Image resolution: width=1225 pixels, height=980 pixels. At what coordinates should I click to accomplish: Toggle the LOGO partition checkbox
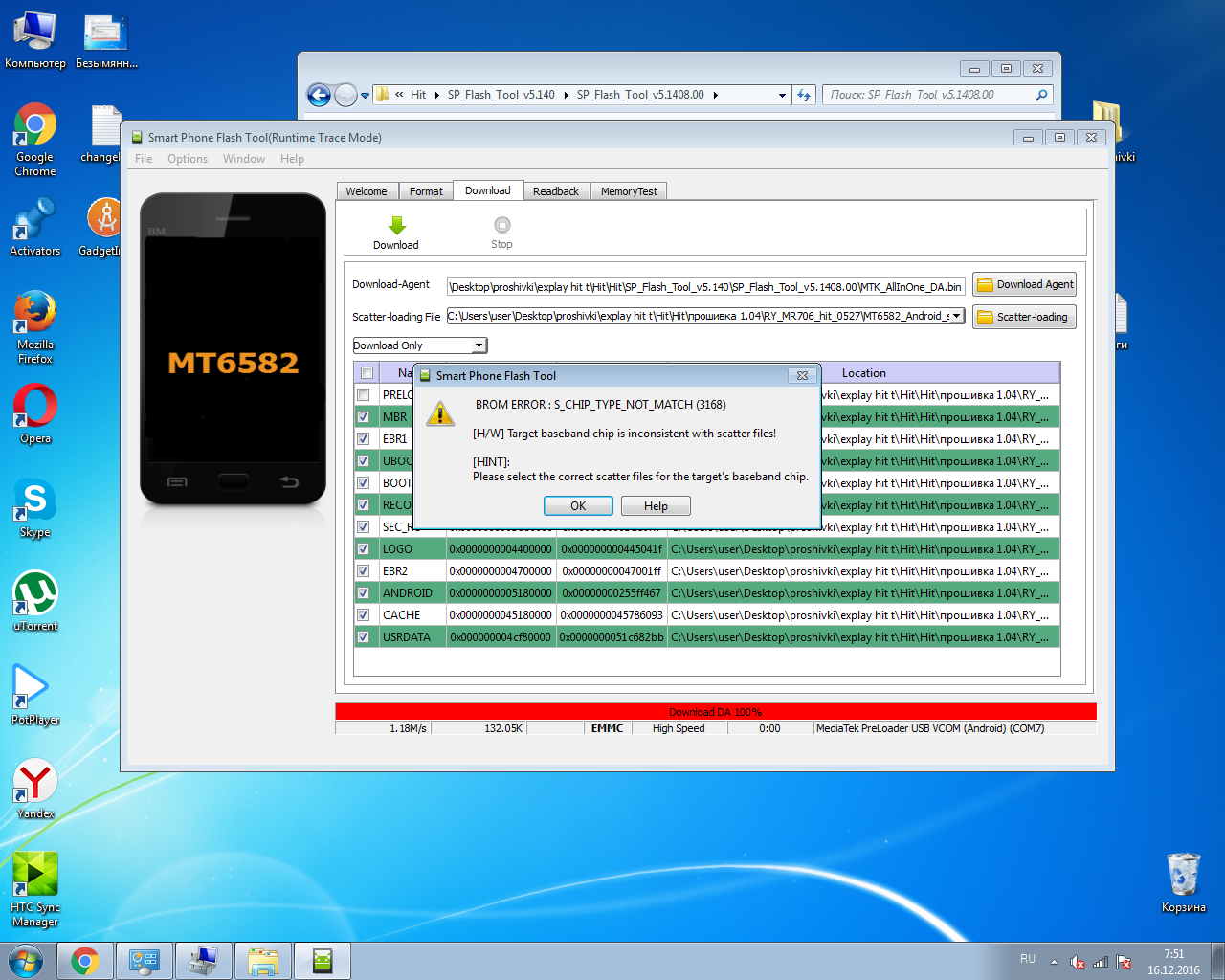[x=364, y=549]
